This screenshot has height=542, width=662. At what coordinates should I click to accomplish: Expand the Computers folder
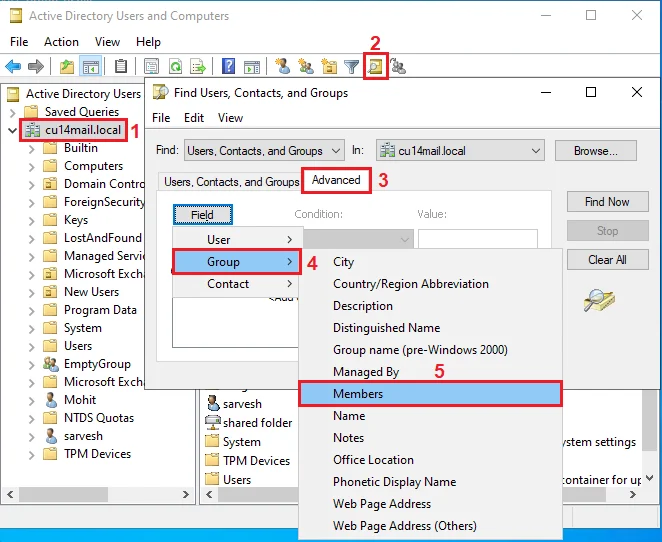[x=32, y=166]
